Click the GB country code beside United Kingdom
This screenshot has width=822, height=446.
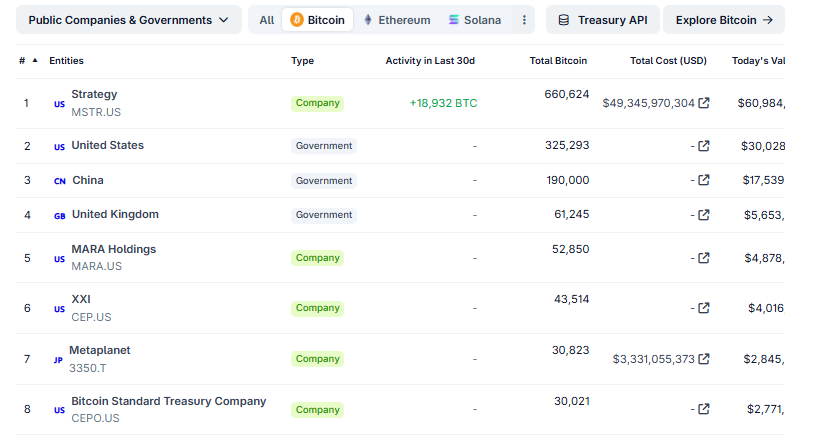coord(60,215)
